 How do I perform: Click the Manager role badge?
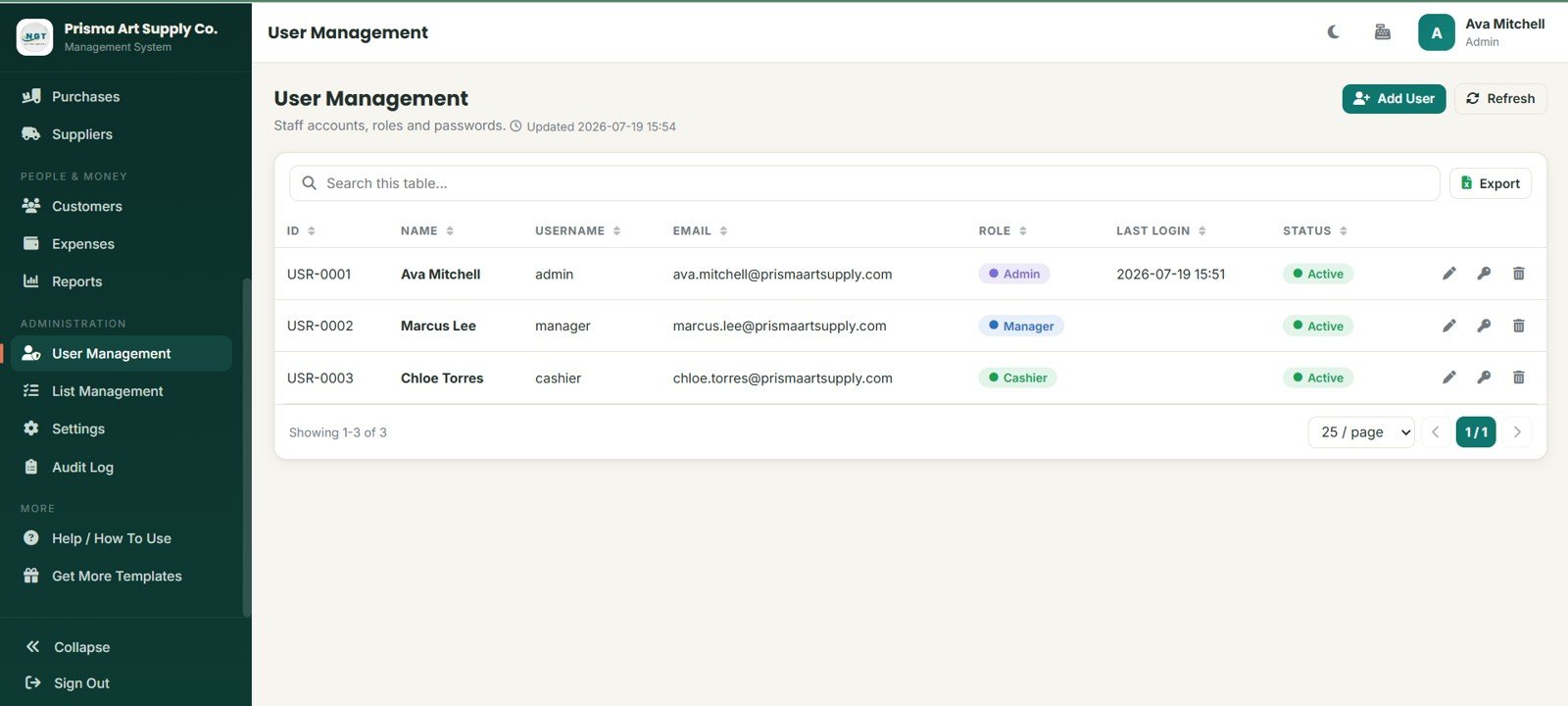click(1021, 326)
